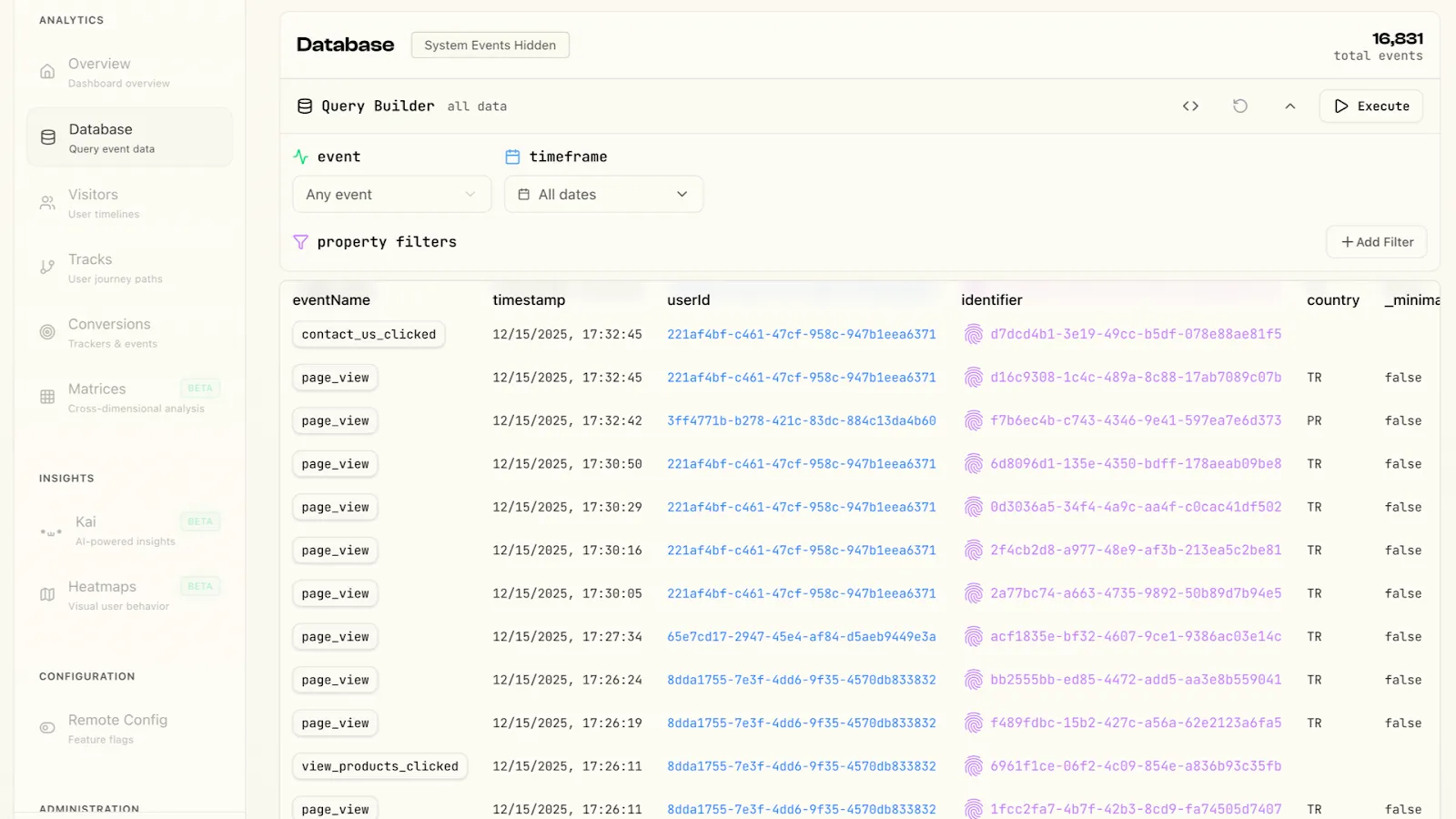This screenshot has width=1456, height=819.
Task: Click the Add Filter button
Action: click(1376, 242)
